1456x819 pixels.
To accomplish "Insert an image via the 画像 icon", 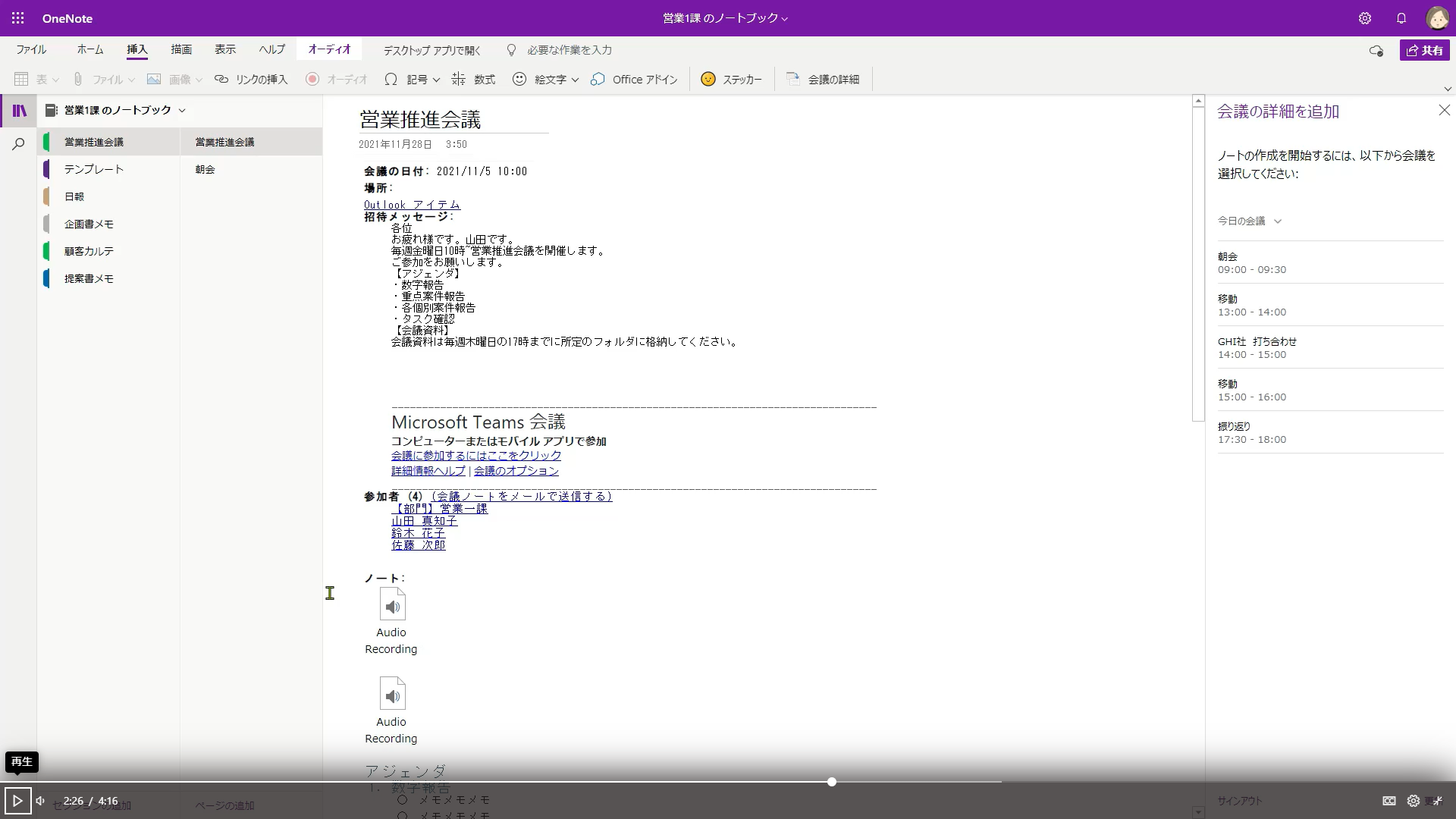I will (x=154, y=79).
